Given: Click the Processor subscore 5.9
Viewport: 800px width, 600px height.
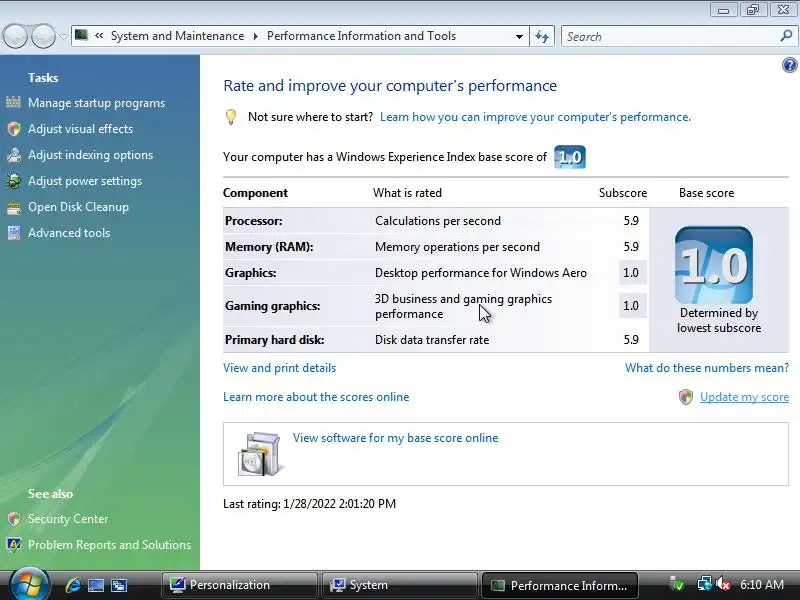Looking at the screenshot, I should [631, 221].
